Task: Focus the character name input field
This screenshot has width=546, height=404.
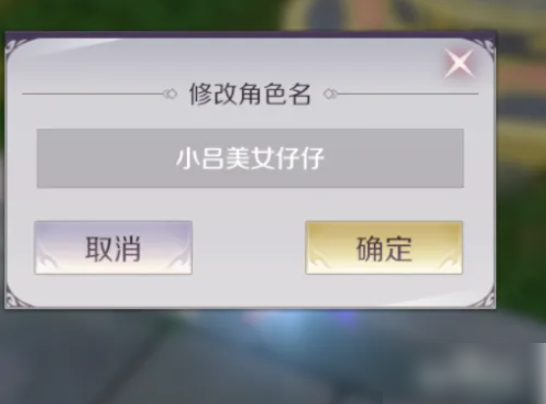Action: tap(250, 158)
